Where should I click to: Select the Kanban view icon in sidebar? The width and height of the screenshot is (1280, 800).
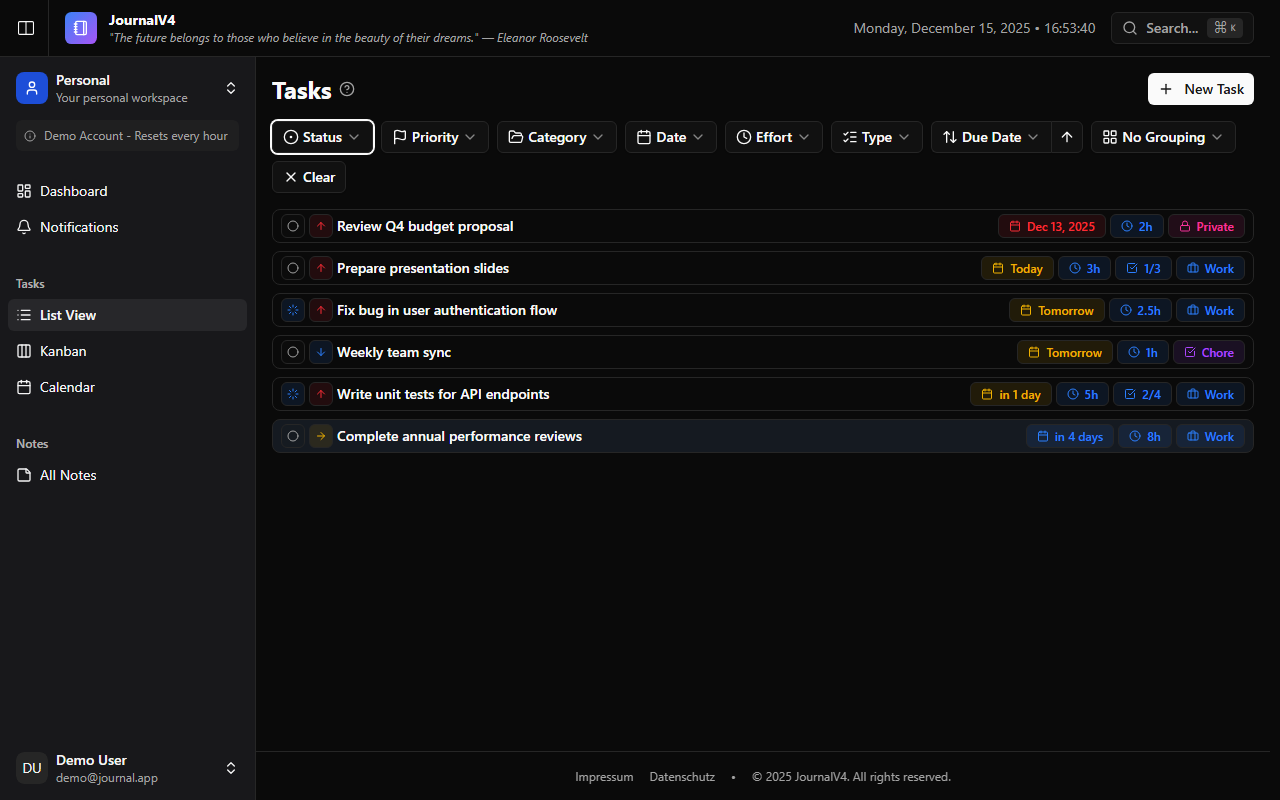[24, 351]
